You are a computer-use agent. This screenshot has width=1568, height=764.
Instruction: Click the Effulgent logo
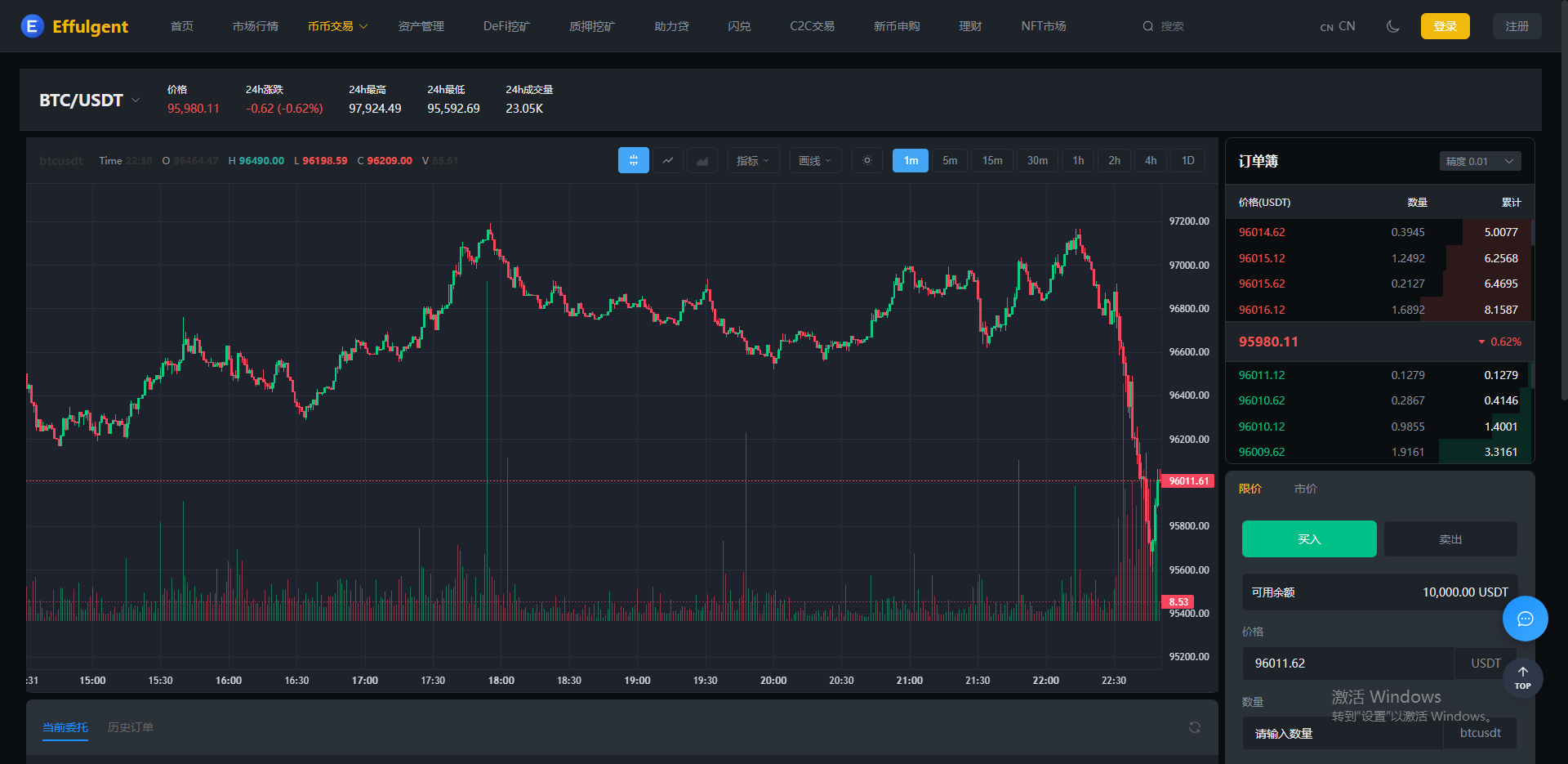coord(74,26)
